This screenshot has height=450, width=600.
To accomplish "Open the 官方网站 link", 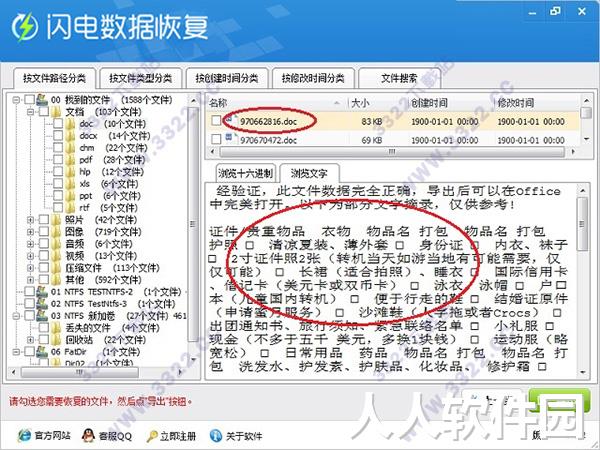I will pos(52,436).
